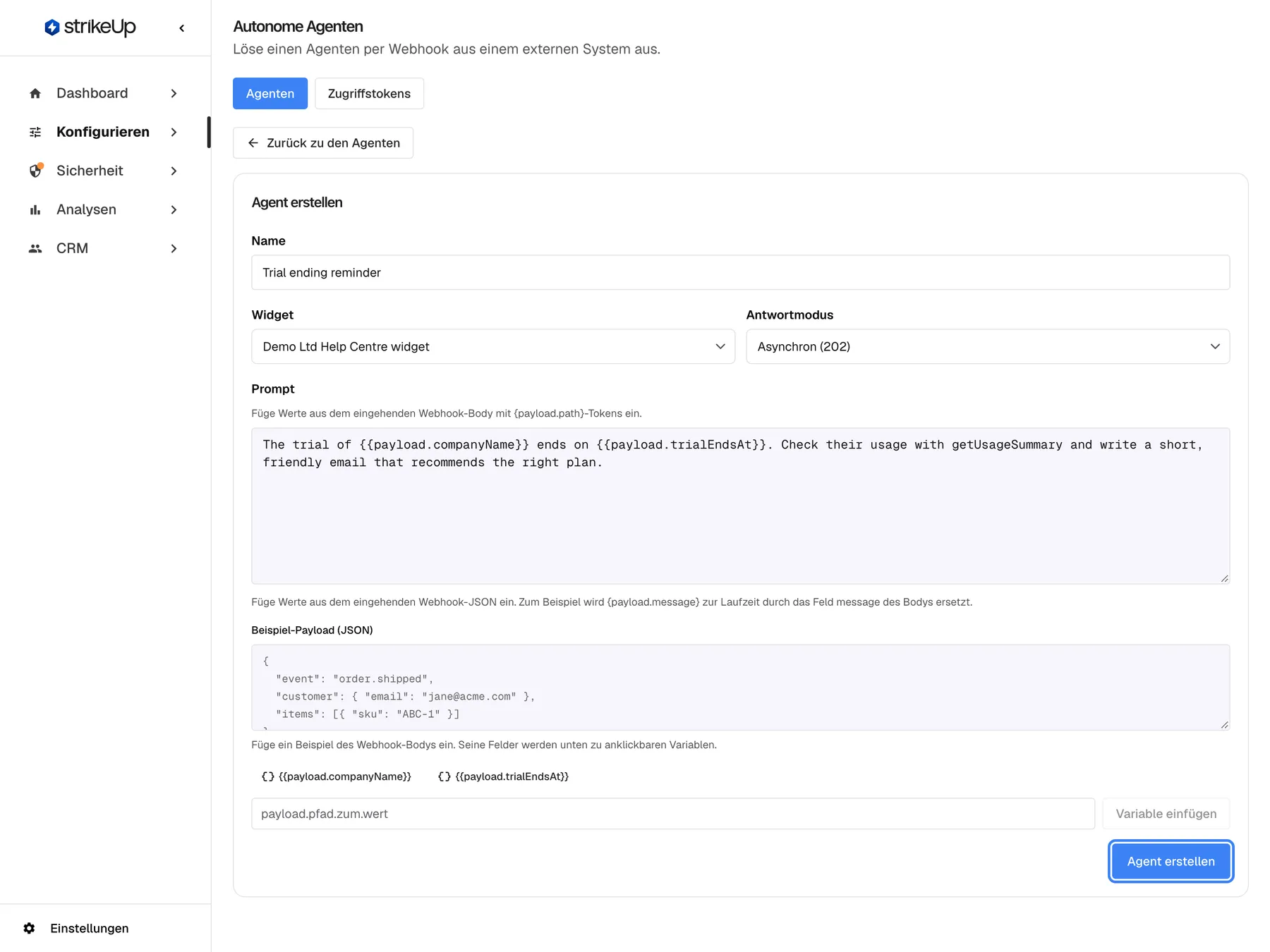Screen dimensions: 1270x952
Task: Grab the Beispiel-Payload resize handle
Action: point(1224,724)
